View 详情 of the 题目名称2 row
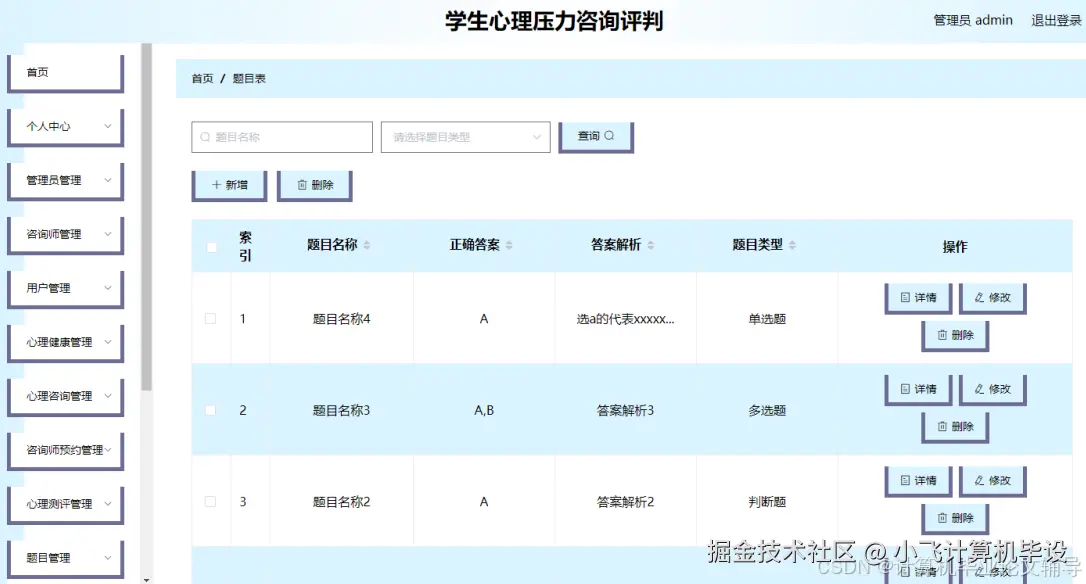Image resolution: width=1086 pixels, height=584 pixels. click(x=918, y=481)
